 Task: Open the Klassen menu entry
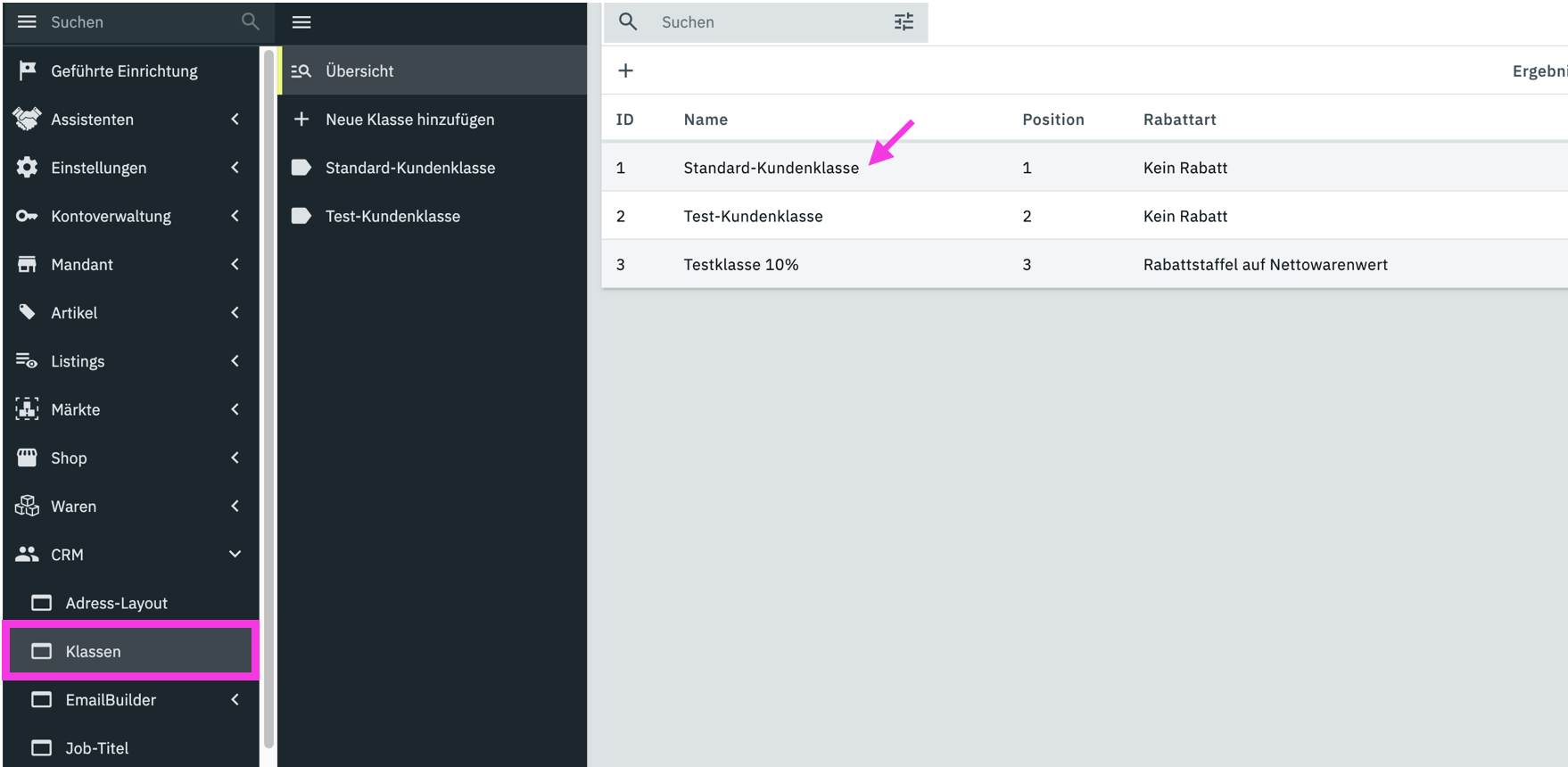click(x=93, y=652)
